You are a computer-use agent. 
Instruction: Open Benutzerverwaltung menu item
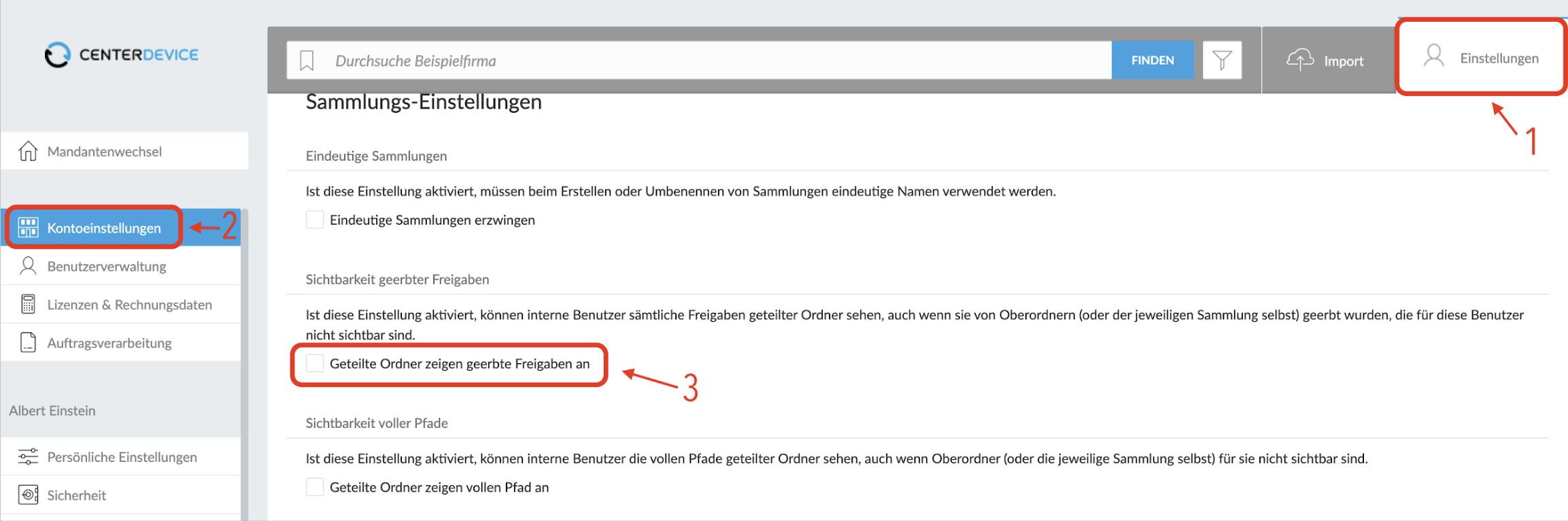click(x=121, y=266)
